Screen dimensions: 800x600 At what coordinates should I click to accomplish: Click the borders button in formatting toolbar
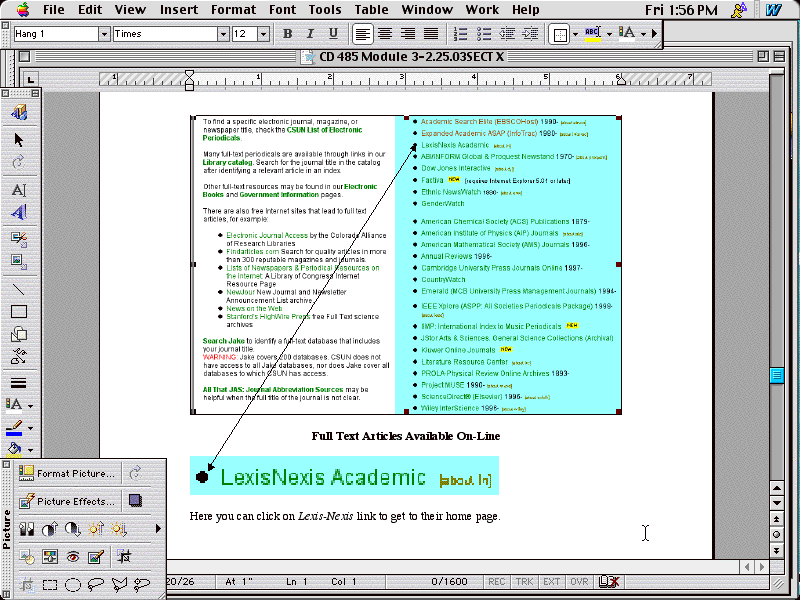(x=560, y=34)
